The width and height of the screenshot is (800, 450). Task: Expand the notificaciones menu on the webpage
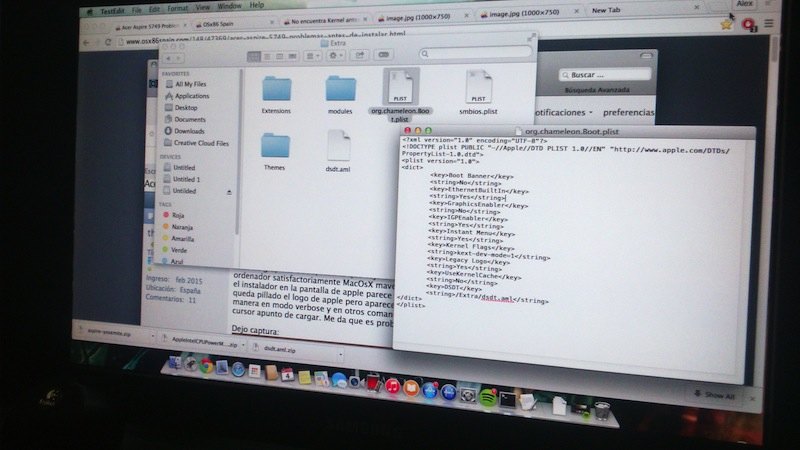pos(563,112)
